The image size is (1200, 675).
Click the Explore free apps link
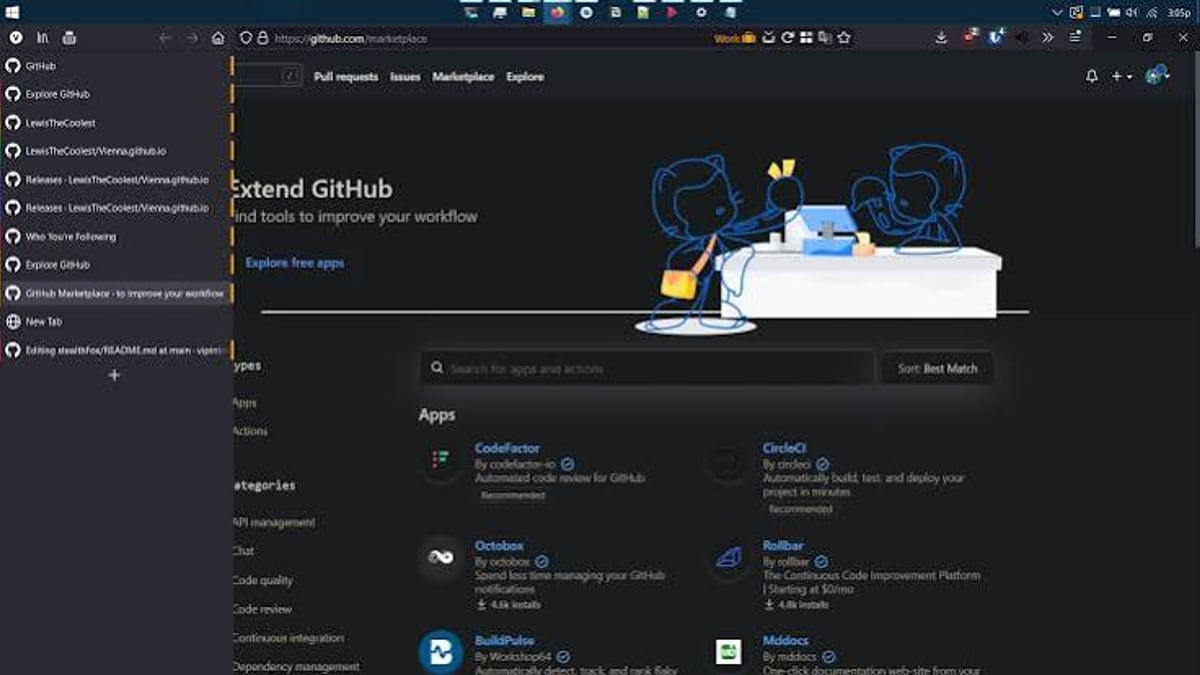point(294,263)
